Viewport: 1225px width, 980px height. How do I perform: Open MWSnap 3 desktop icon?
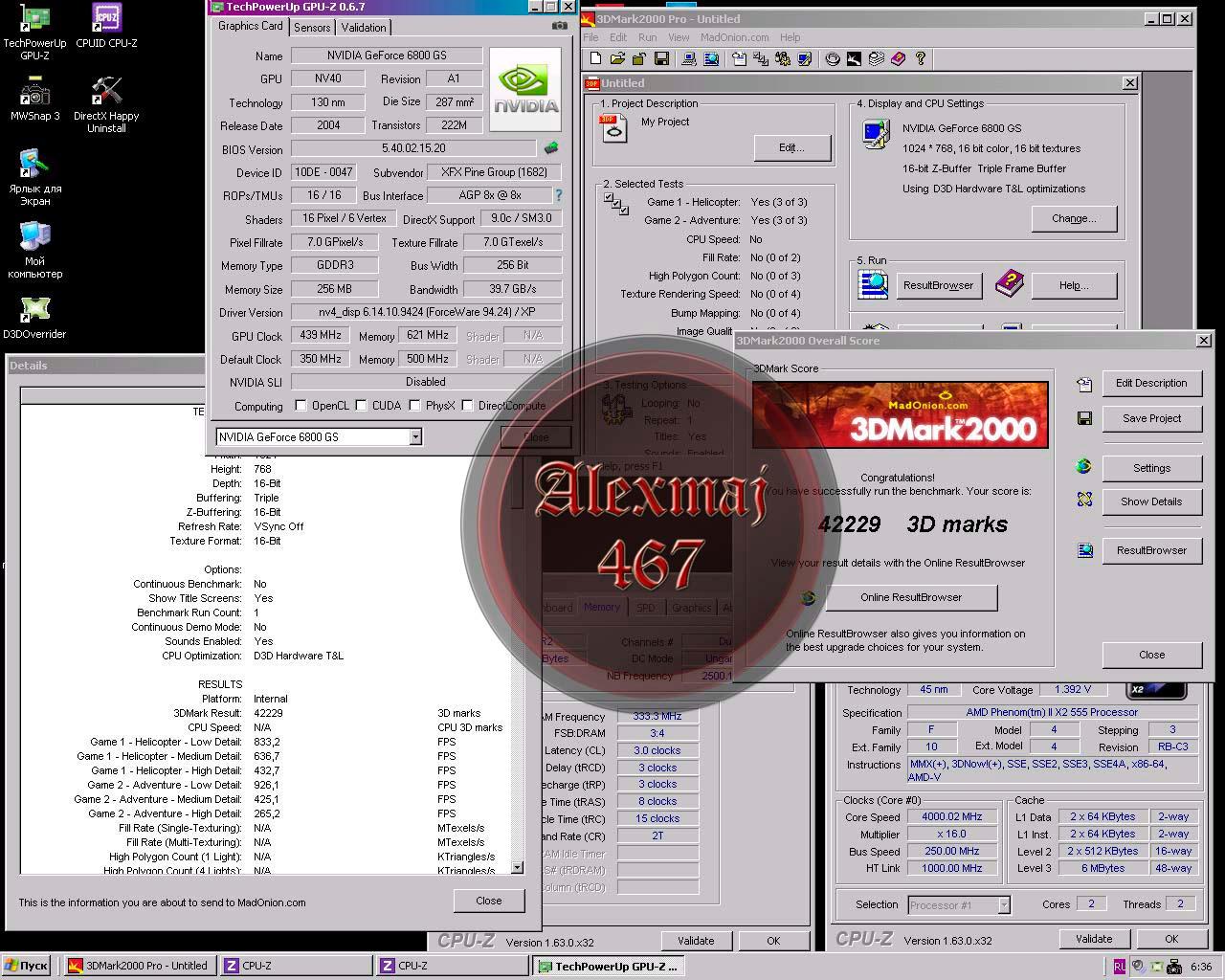coord(34,99)
